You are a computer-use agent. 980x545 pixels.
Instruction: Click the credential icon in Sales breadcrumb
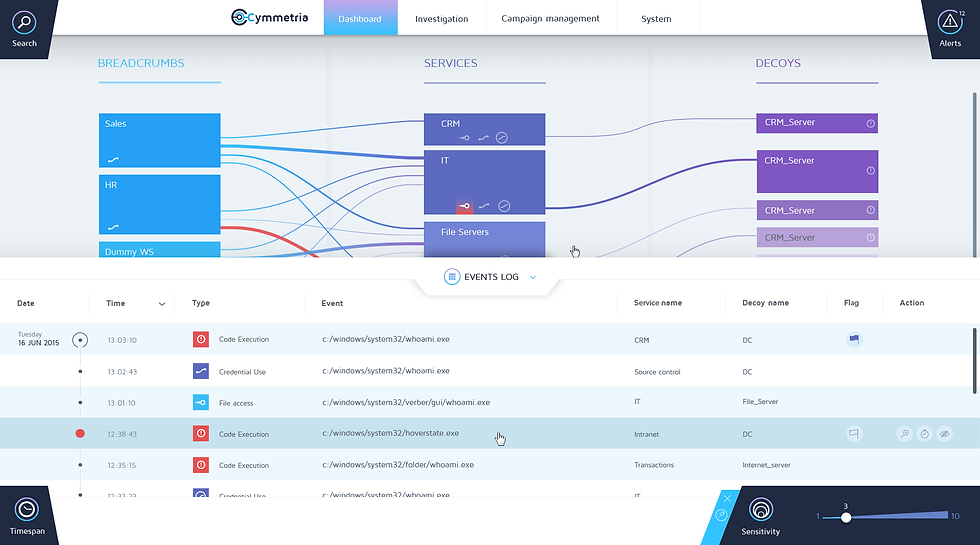[113, 160]
